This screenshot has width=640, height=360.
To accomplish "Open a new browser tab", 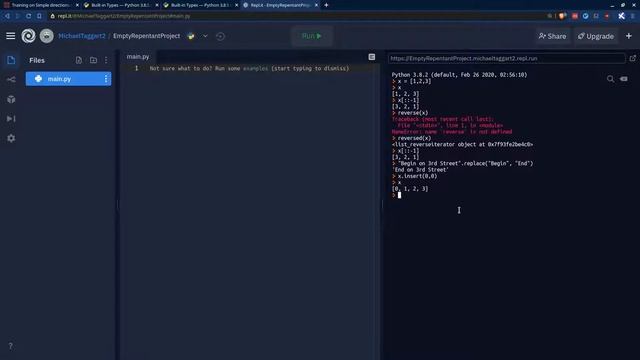I will [x=326, y=5].
